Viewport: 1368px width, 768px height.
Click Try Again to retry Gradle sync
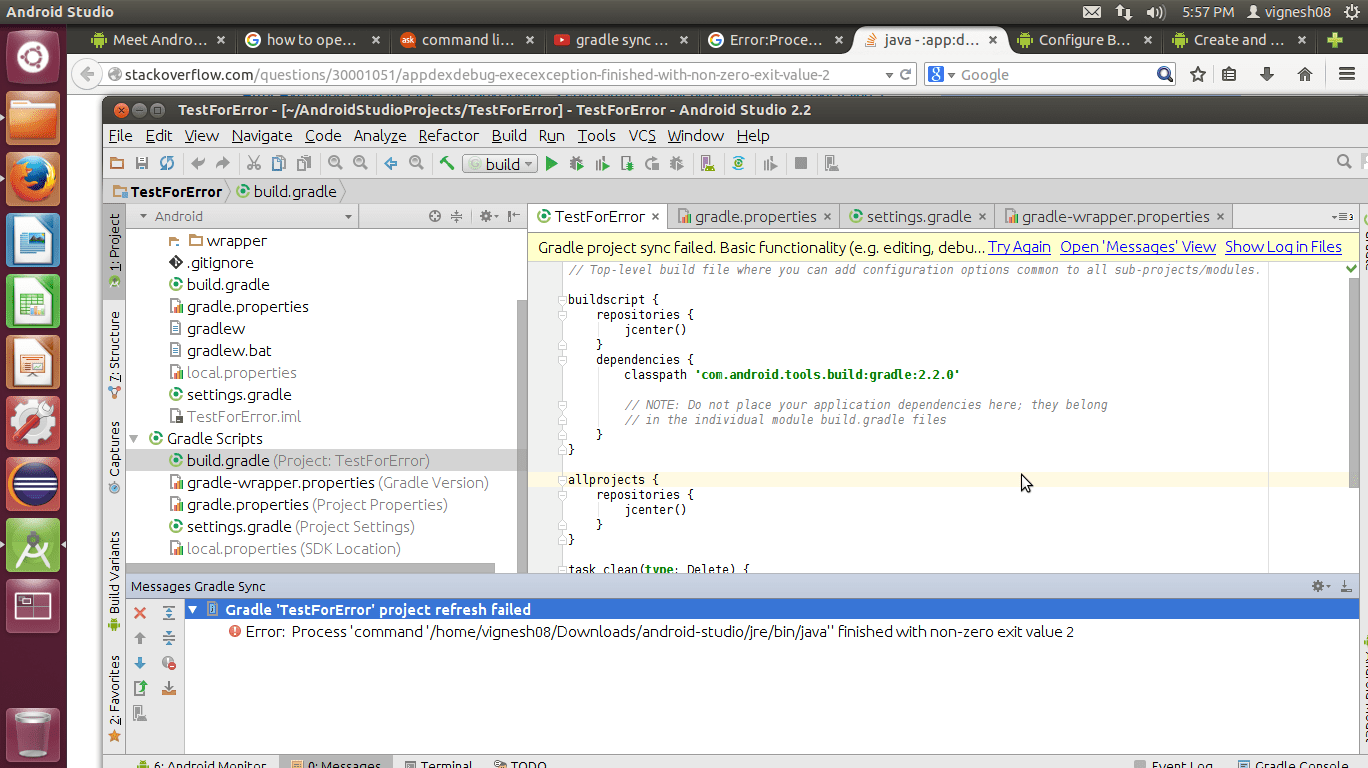coord(1019,246)
